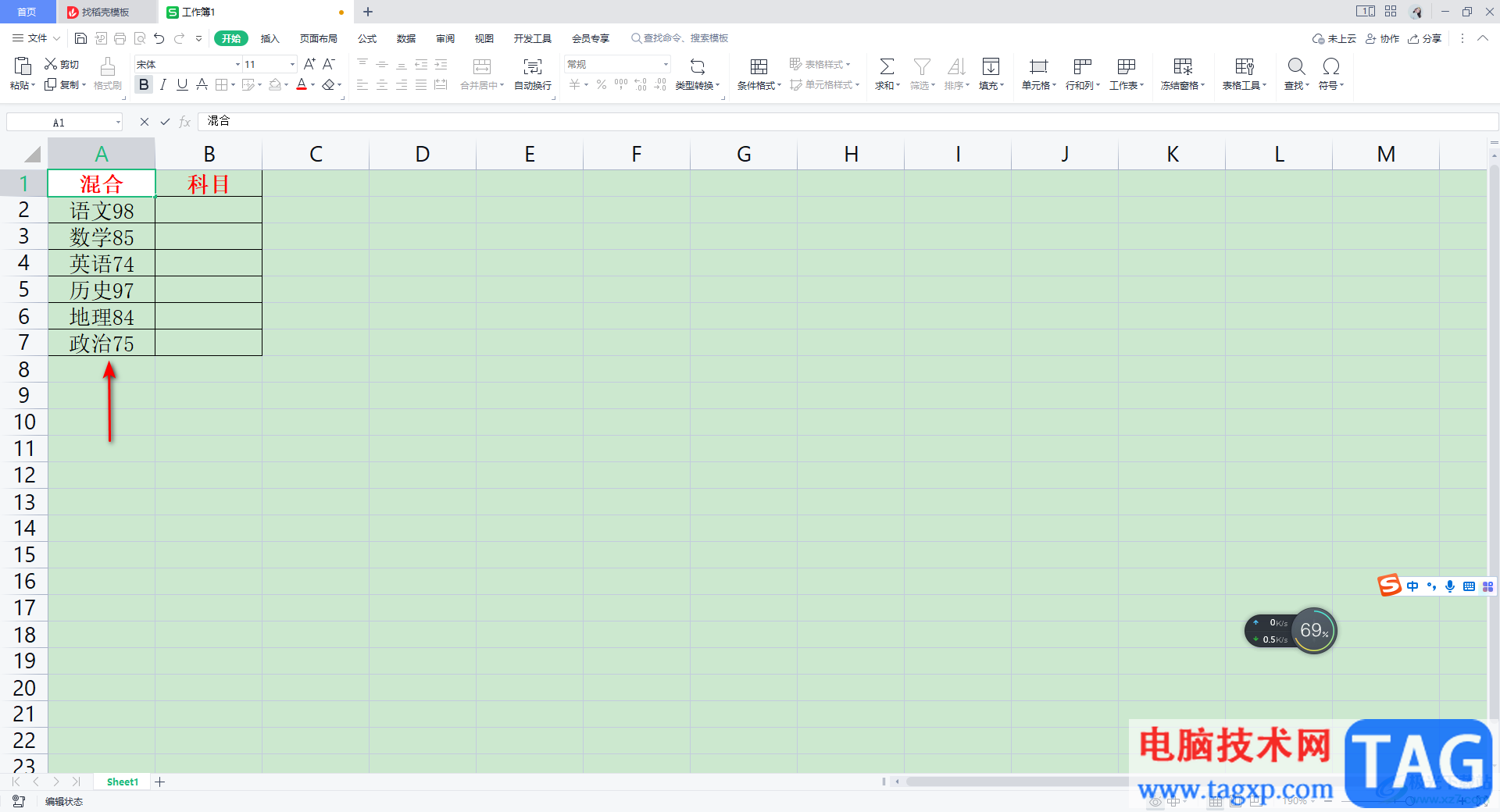Toggle bold formatting (B)

tap(144, 84)
